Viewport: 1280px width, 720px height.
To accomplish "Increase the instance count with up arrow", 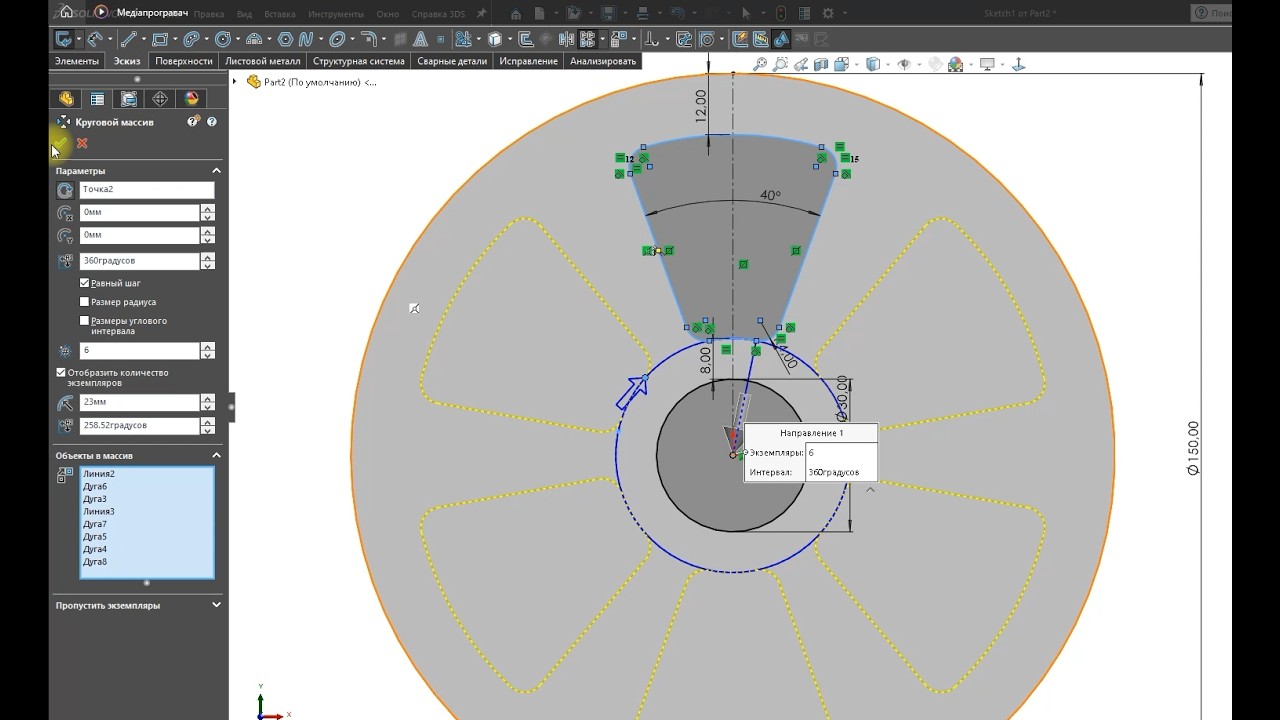I will pos(207,346).
